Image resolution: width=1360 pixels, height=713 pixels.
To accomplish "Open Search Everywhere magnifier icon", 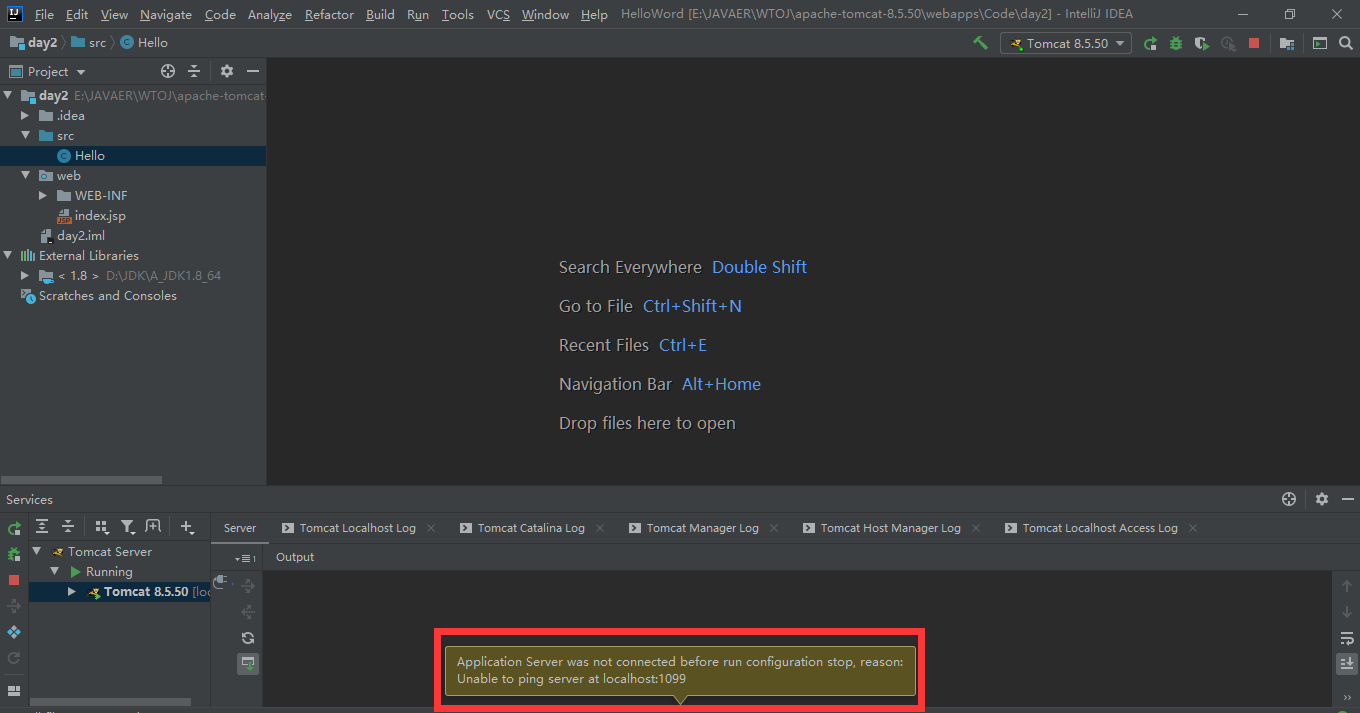I will click(x=1345, y=43).
